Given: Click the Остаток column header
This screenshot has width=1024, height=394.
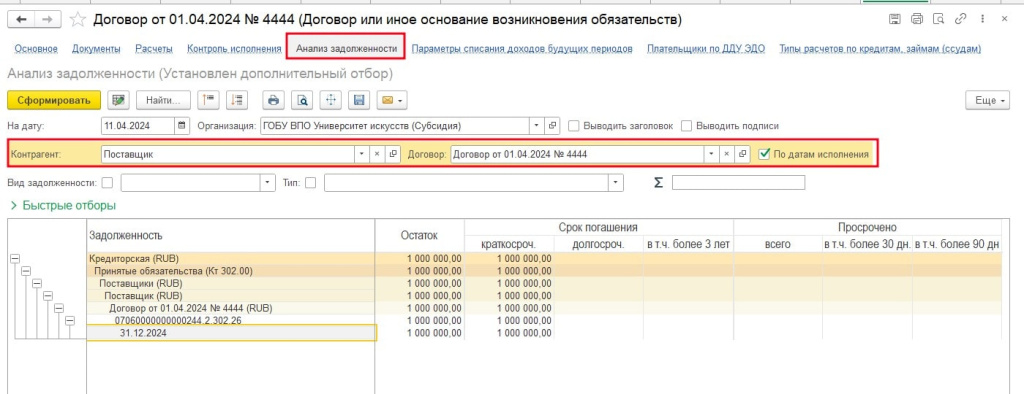Looking at the screenshot, I should 419,235.
